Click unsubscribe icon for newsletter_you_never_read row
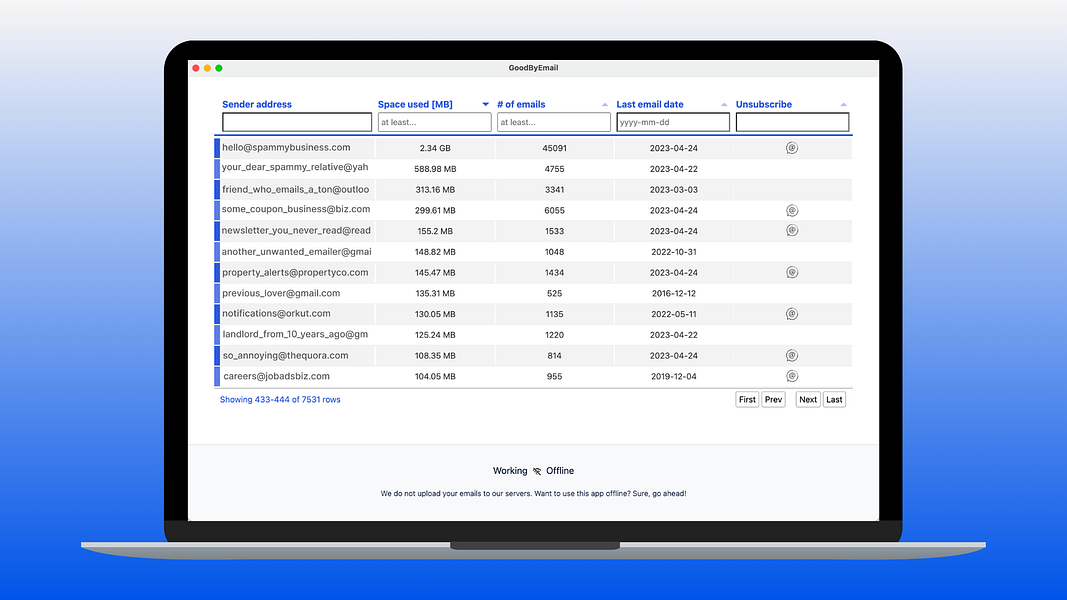The image size is (1067, 600). (x=791, y=231)
